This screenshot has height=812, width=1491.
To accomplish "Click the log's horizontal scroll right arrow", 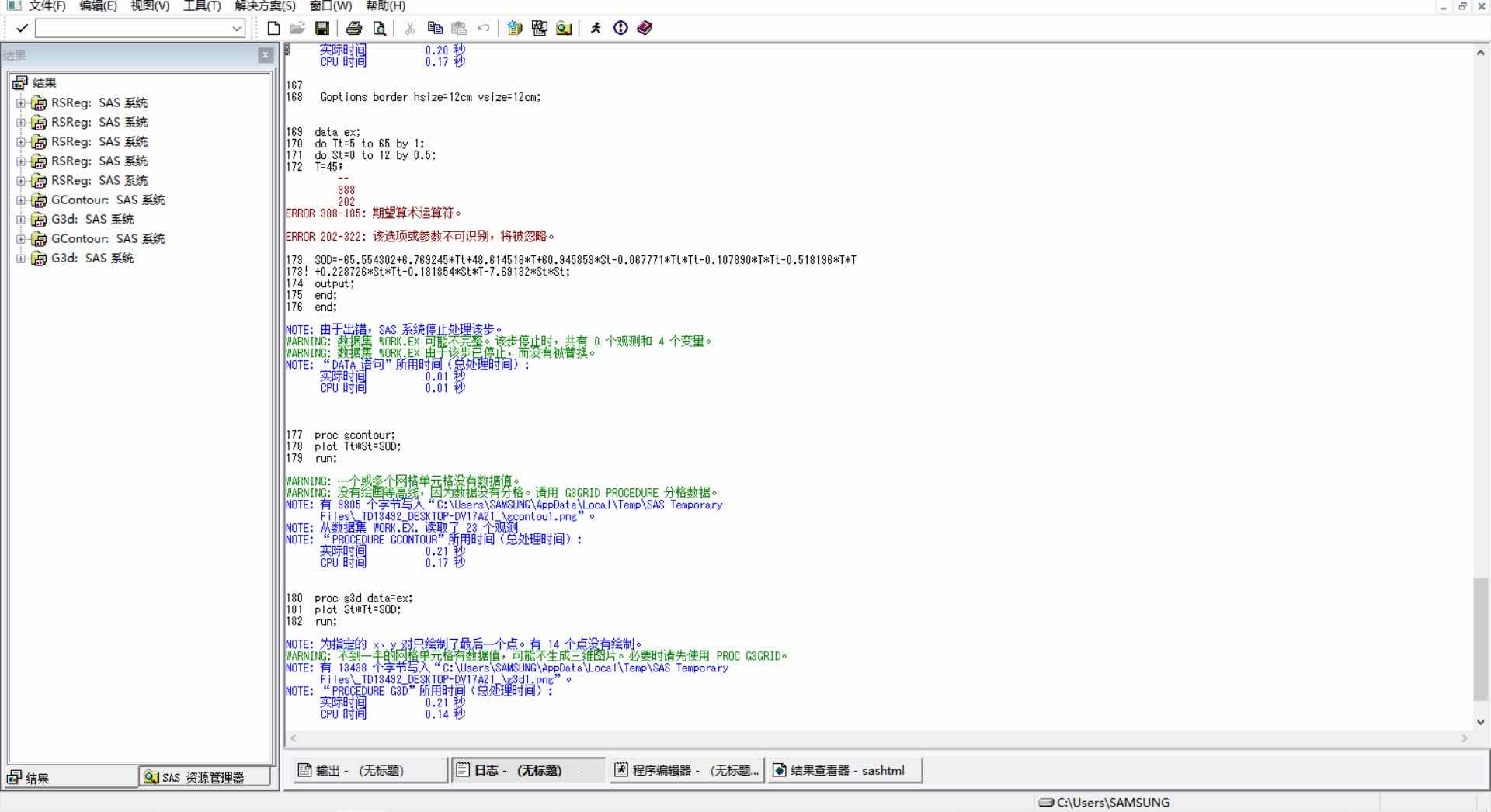I will (x=1465, y=738).
